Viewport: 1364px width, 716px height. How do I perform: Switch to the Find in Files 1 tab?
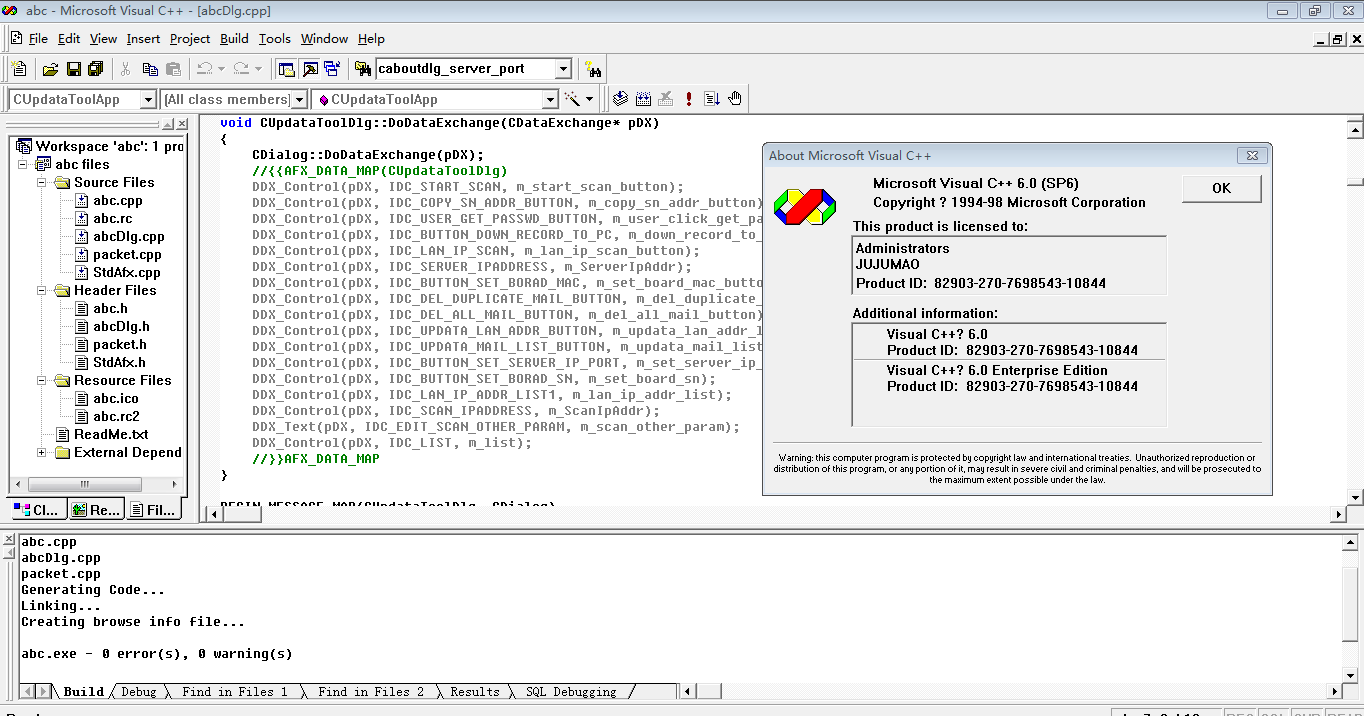pos(234,691)
